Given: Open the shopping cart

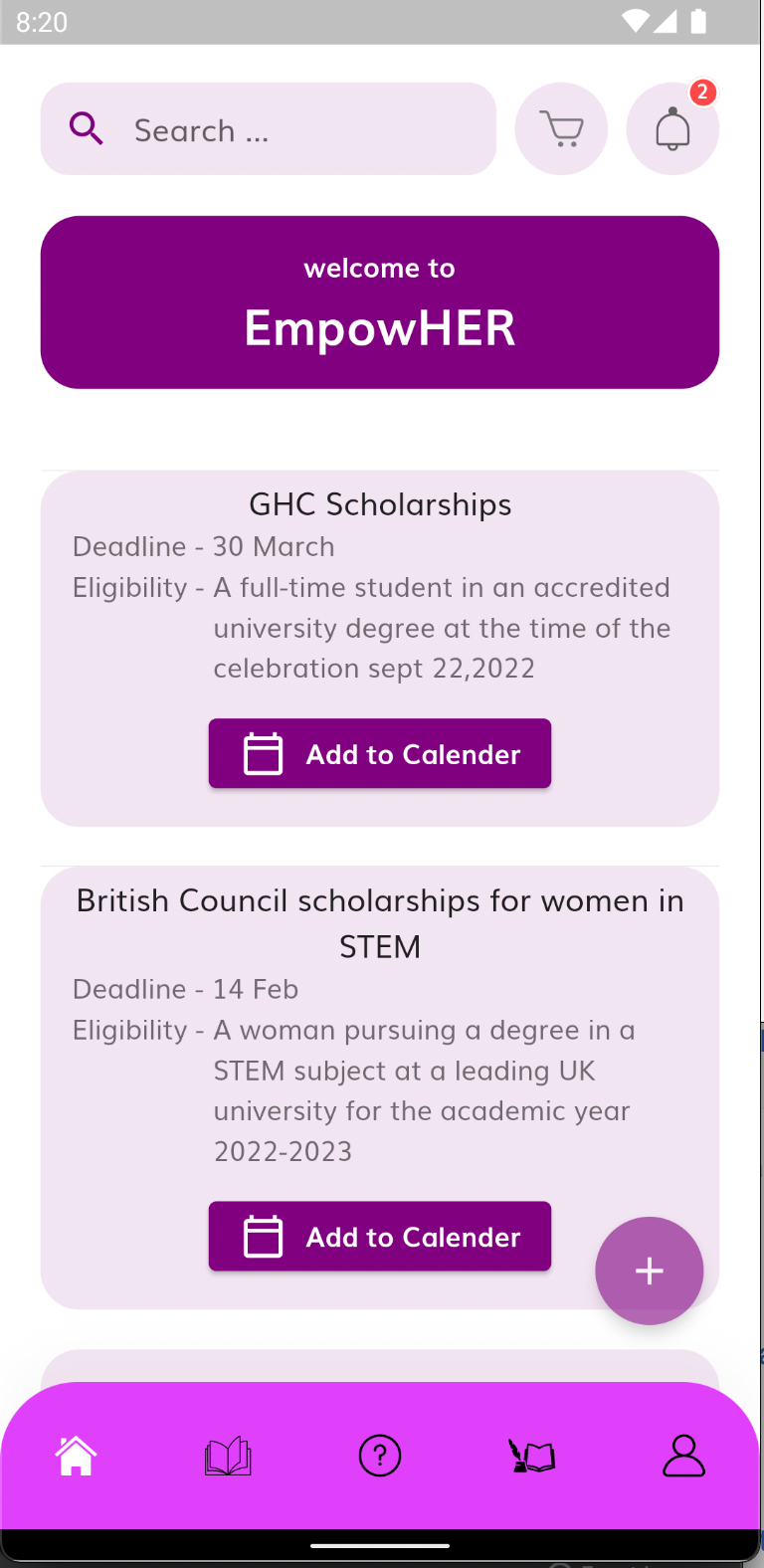Looking at the screenshot, I should point(561,129).
